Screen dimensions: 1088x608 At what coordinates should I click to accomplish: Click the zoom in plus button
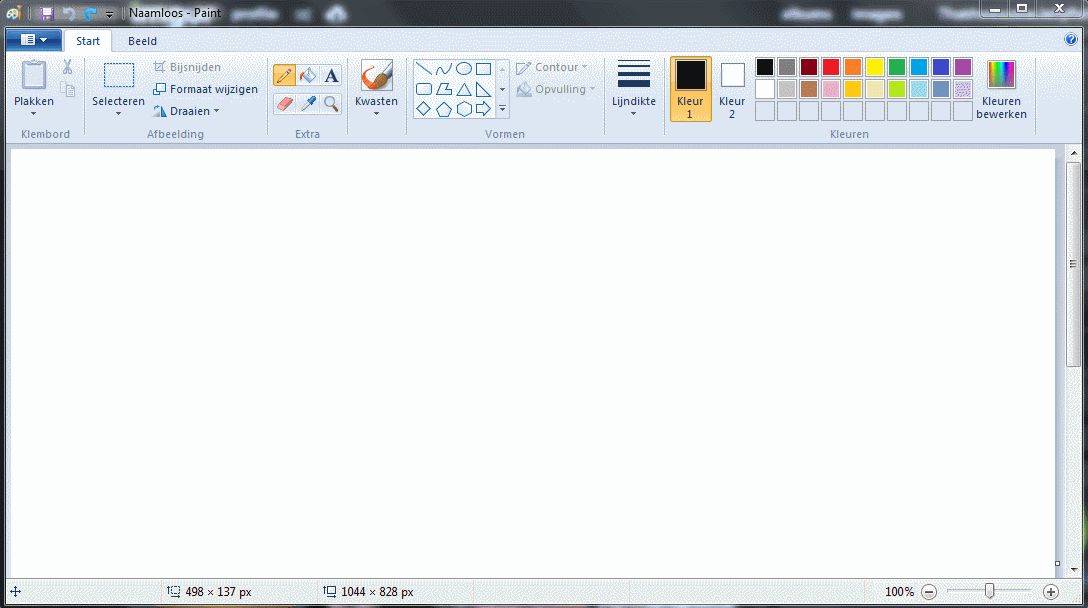(1051, 592)
